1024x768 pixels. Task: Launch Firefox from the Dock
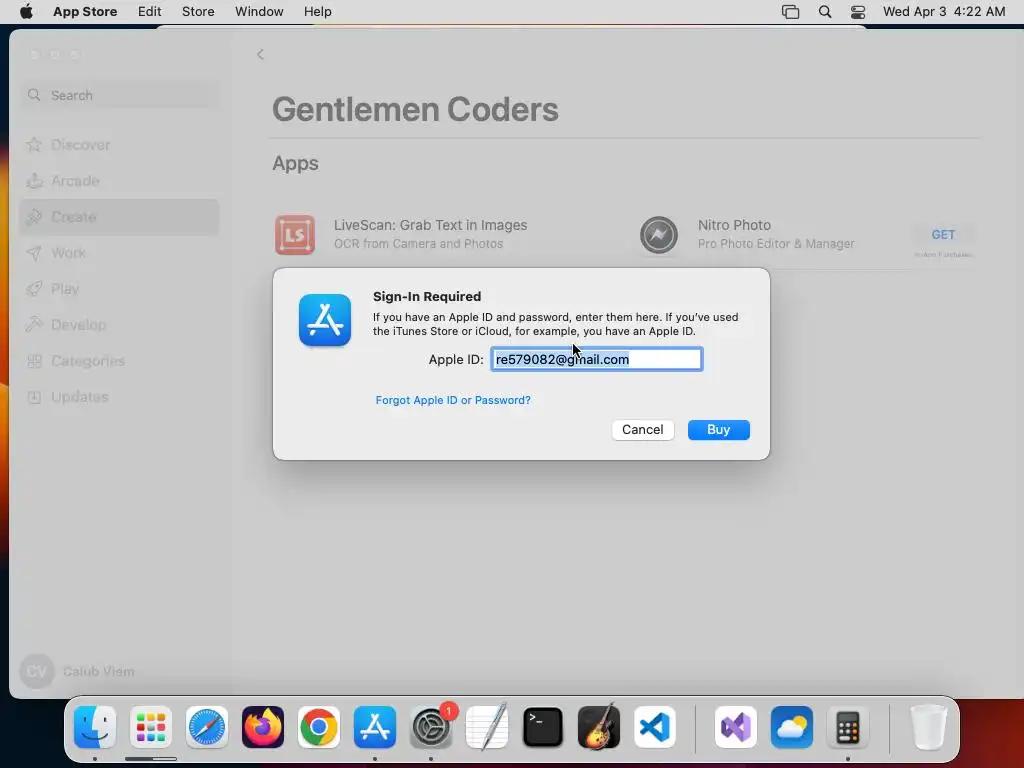pyautogui.click(x=263, y=727)
